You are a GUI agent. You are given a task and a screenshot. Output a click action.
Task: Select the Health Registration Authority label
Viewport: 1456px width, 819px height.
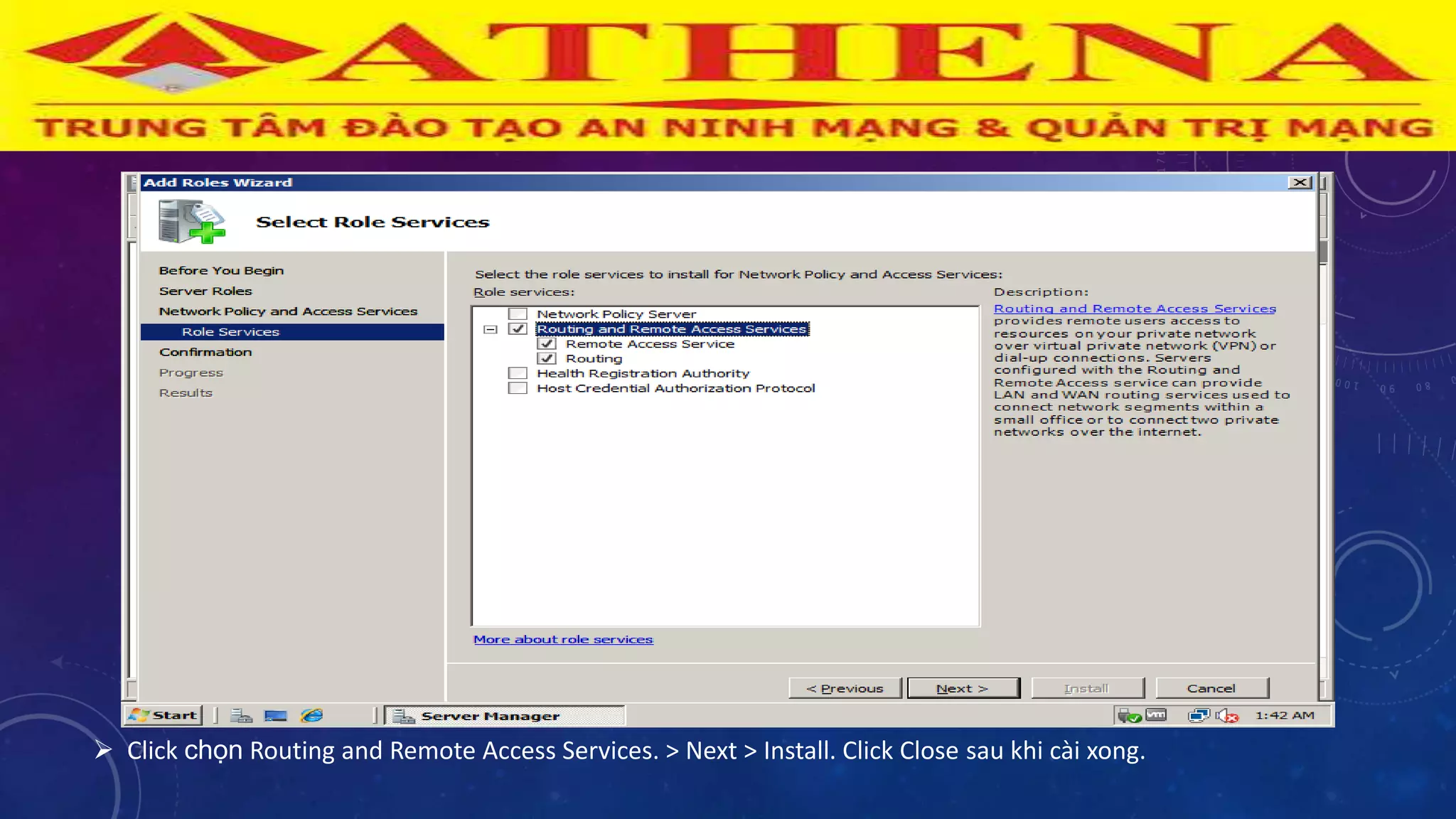(643, 373)
